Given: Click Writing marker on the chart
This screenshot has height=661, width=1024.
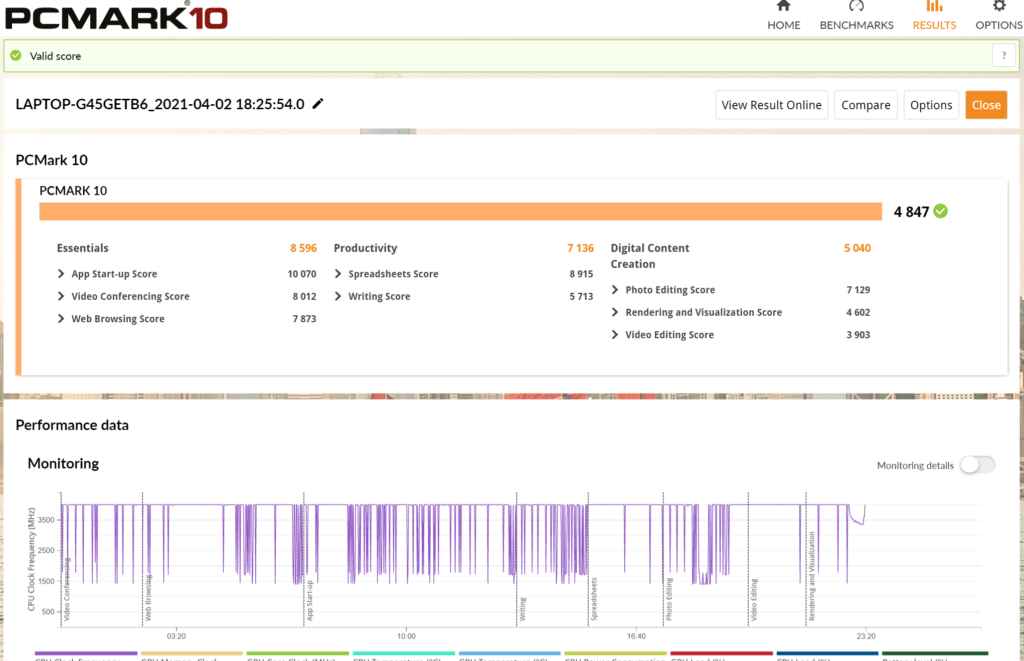Looking at the screenshot, I should coord(522,609).
